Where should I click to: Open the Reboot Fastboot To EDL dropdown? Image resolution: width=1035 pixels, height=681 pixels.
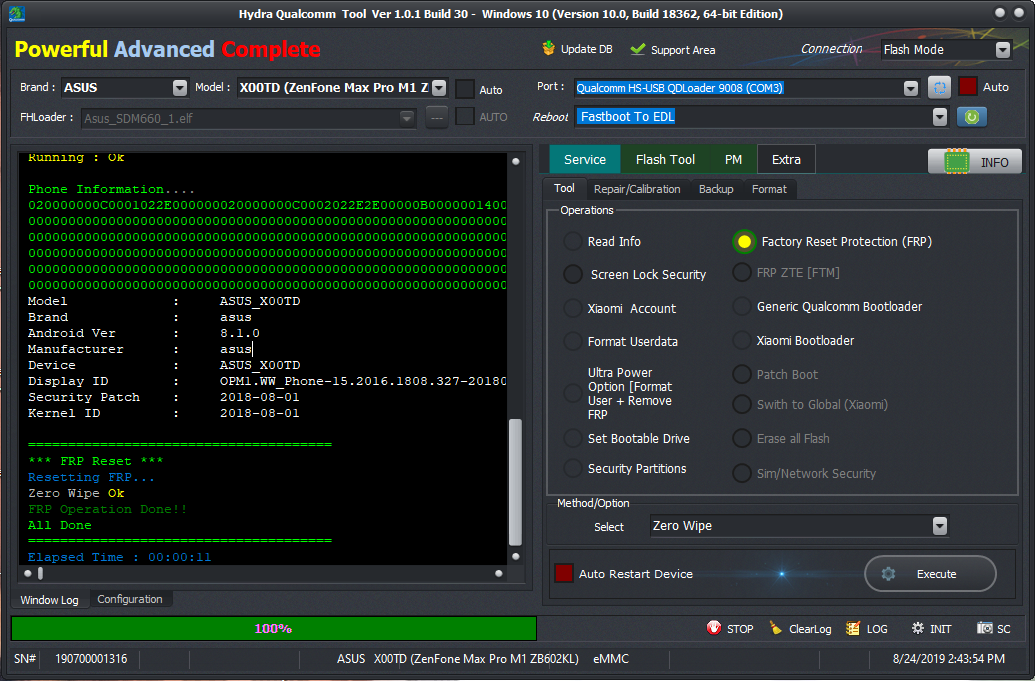tap(940, 117)
